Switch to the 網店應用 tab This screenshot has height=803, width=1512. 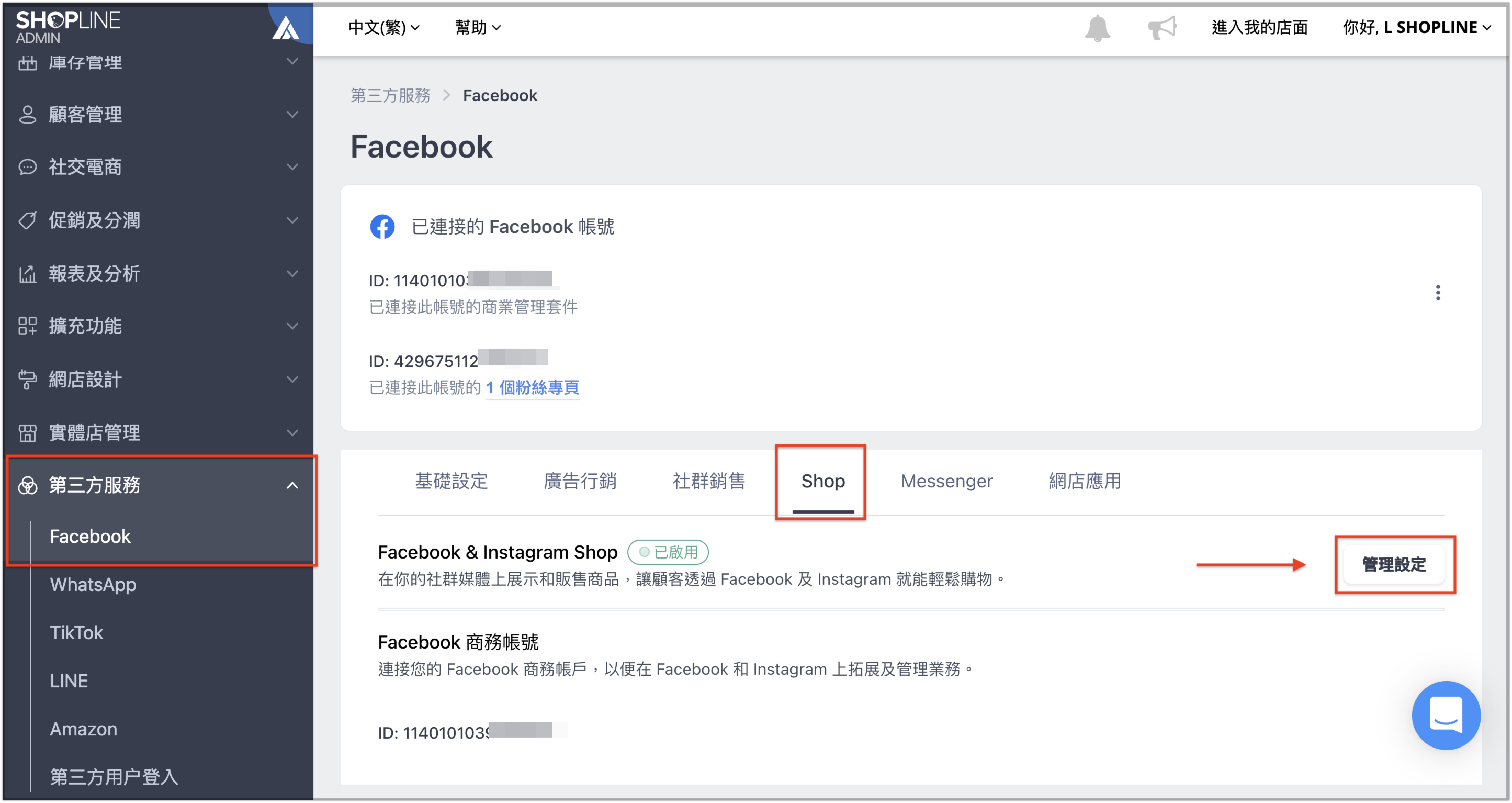point(1085,481)
